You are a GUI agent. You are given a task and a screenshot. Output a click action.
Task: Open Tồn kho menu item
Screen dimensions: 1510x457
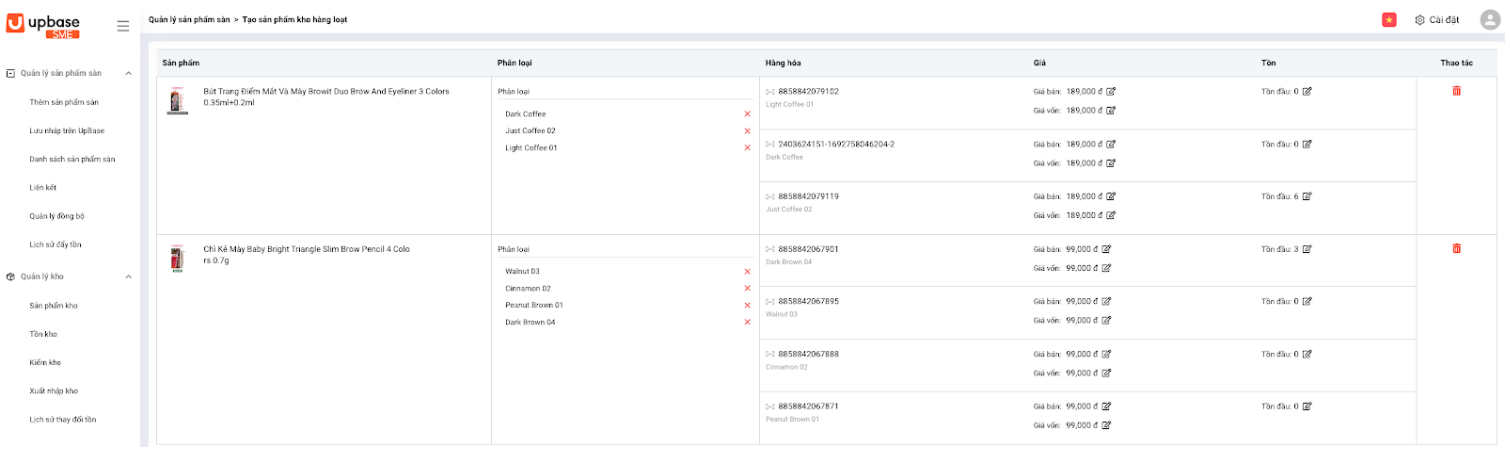click(44, 334)
